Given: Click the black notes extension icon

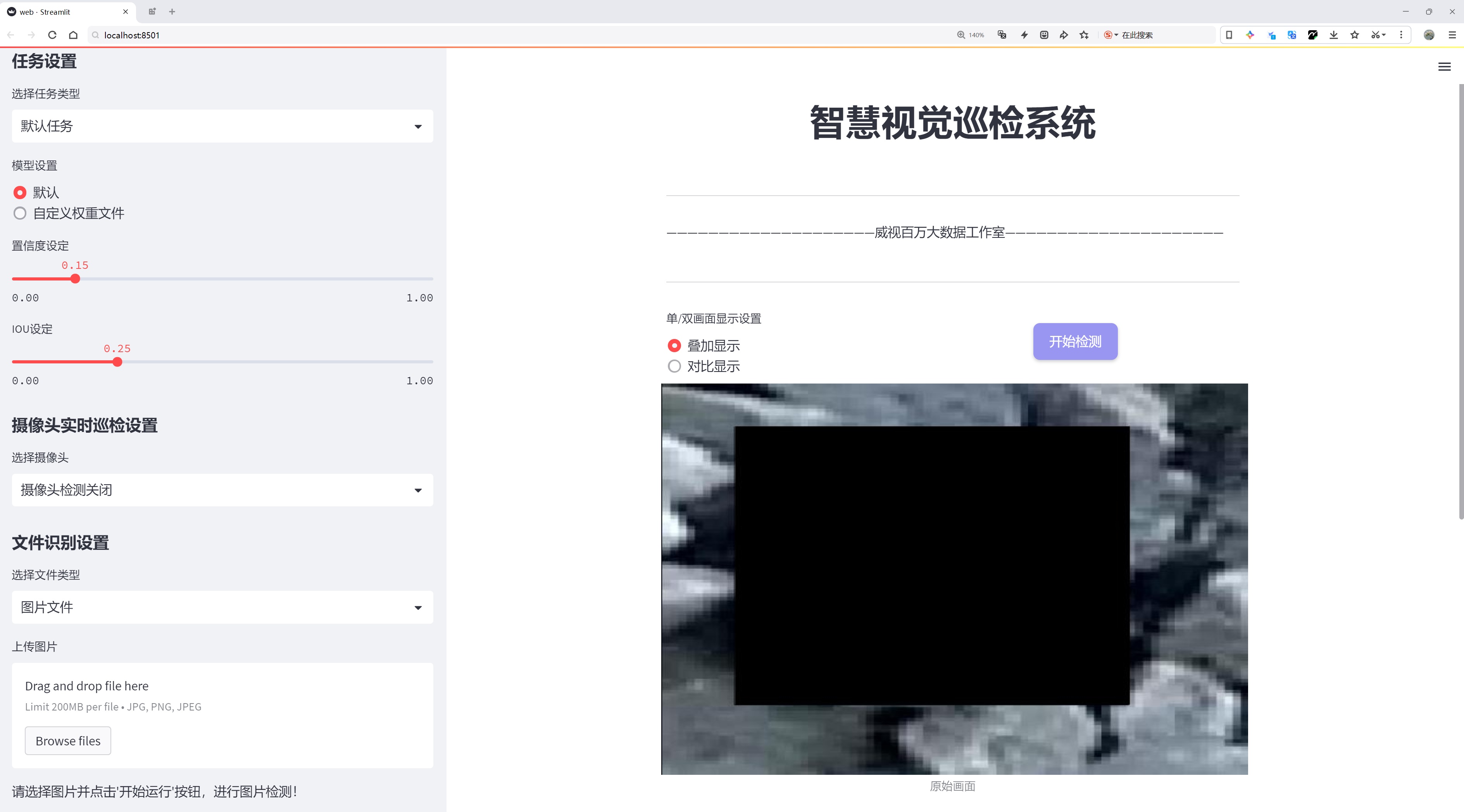Looking at the screenshot, I should tap(1313, 35).
